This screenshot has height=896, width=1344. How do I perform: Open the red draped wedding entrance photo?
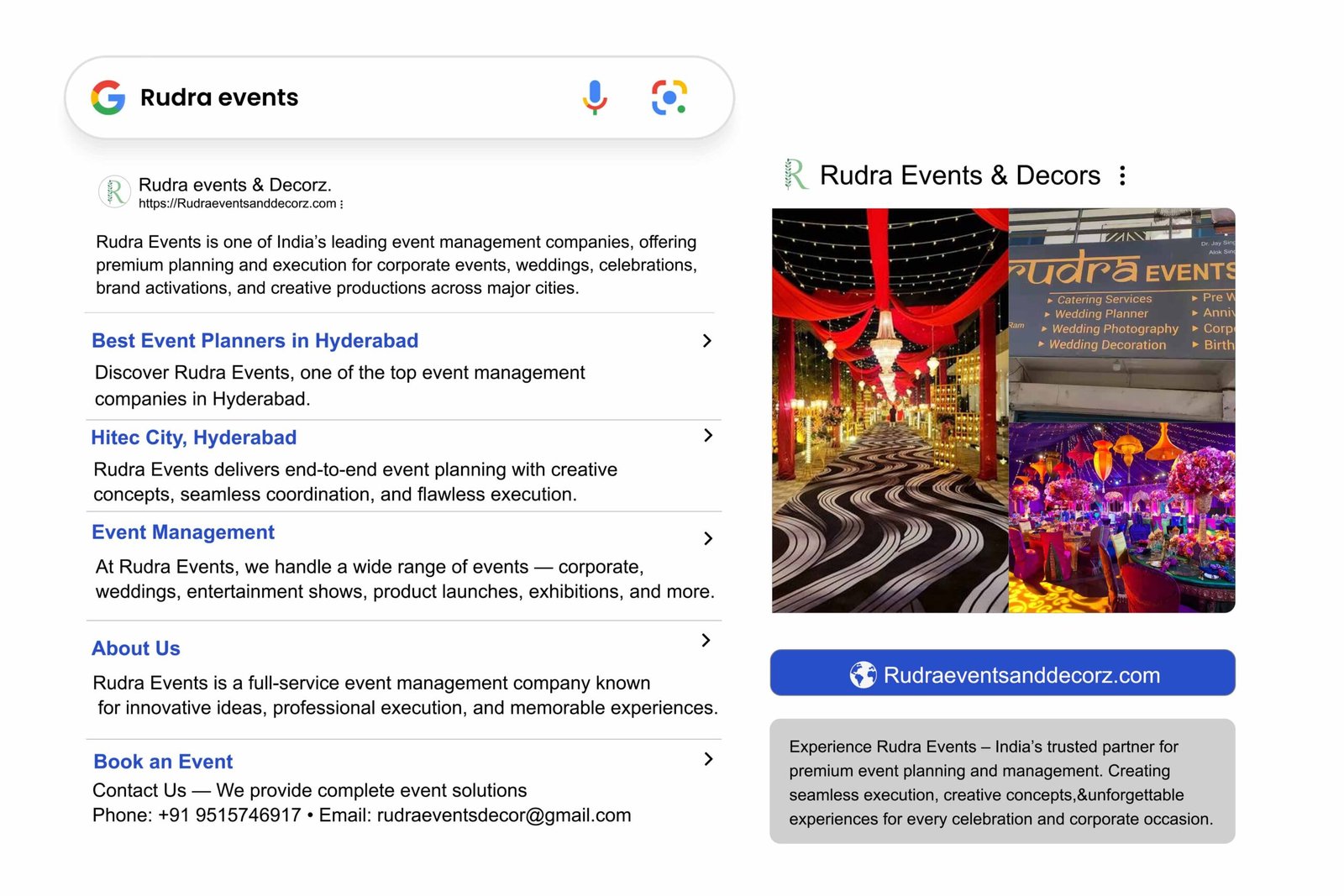point(890,410)
